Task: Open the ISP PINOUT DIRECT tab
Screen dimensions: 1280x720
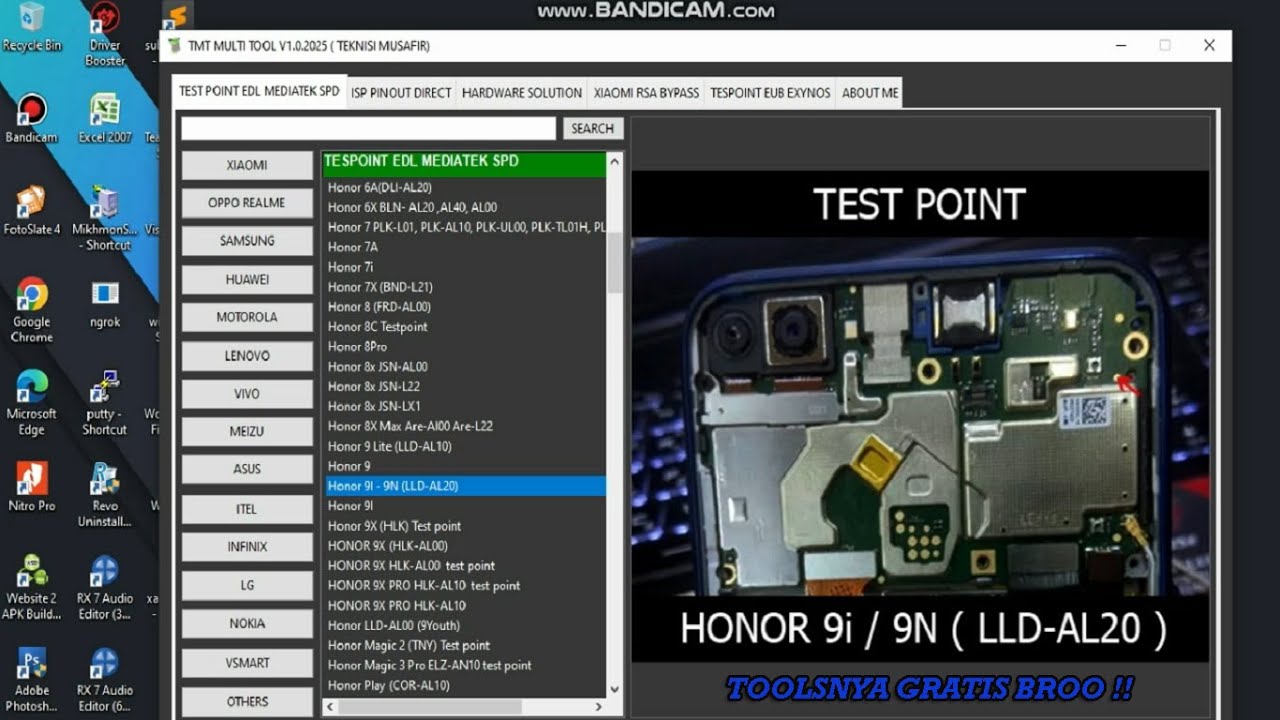Action: click(401, 93)
